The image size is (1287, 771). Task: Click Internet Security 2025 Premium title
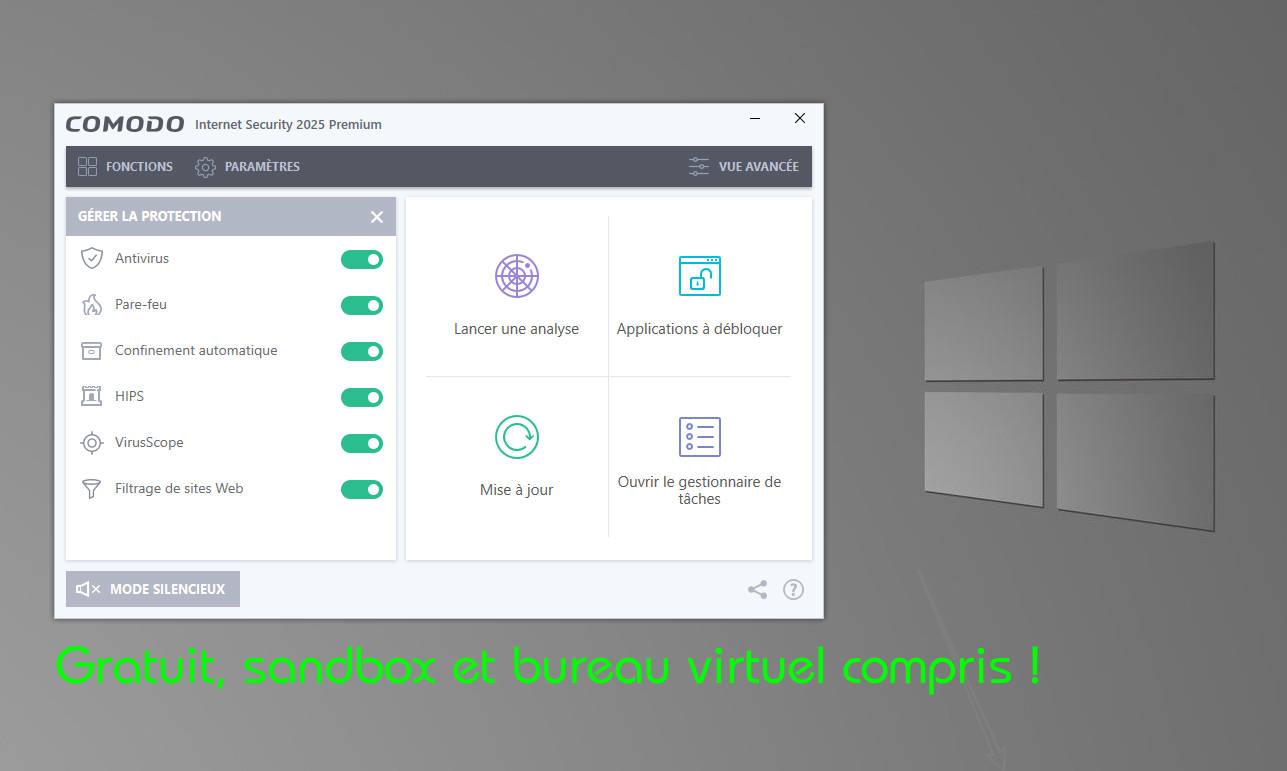pyautogui.click(x=288, y=125)
